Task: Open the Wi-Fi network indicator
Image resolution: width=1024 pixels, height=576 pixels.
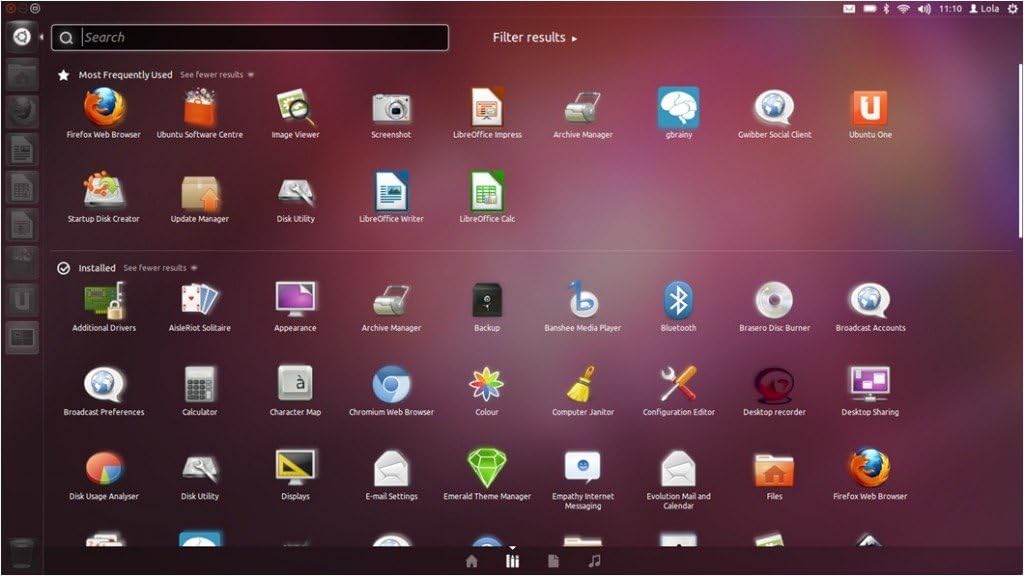Action: pyautogui.click(x=903, y=8)
